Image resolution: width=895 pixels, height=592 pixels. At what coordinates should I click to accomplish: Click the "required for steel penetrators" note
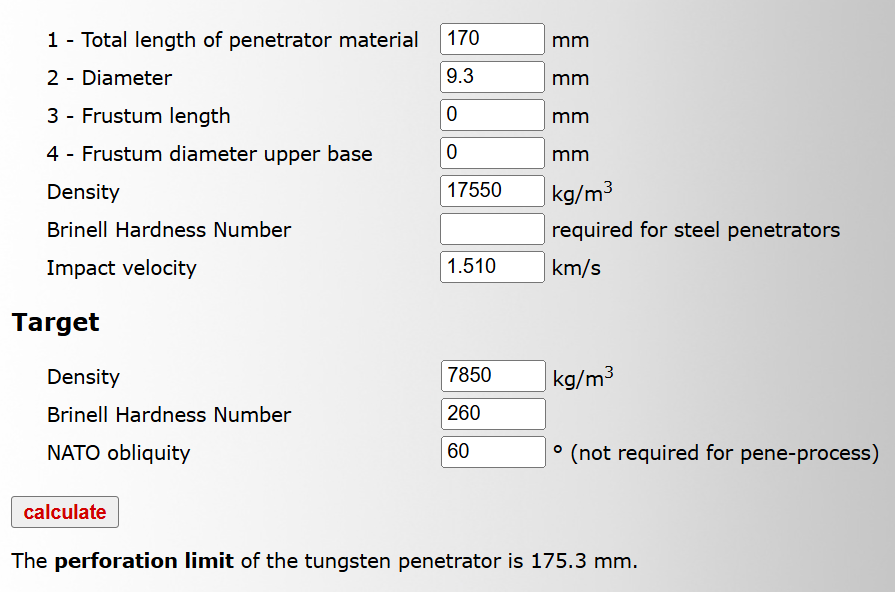pos(695,230)
